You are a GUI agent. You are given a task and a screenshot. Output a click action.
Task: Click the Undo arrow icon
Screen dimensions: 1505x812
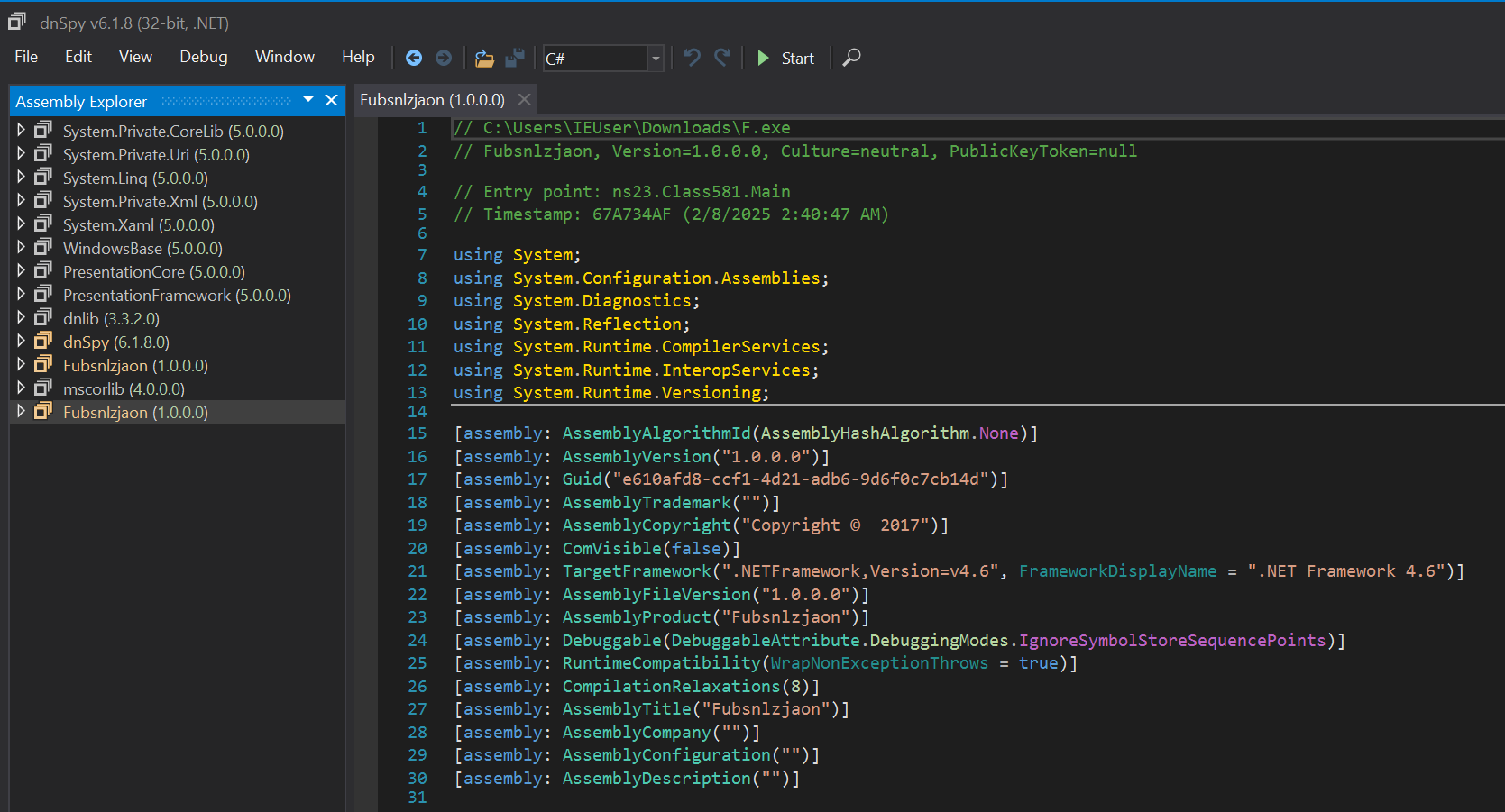point(692,58)
